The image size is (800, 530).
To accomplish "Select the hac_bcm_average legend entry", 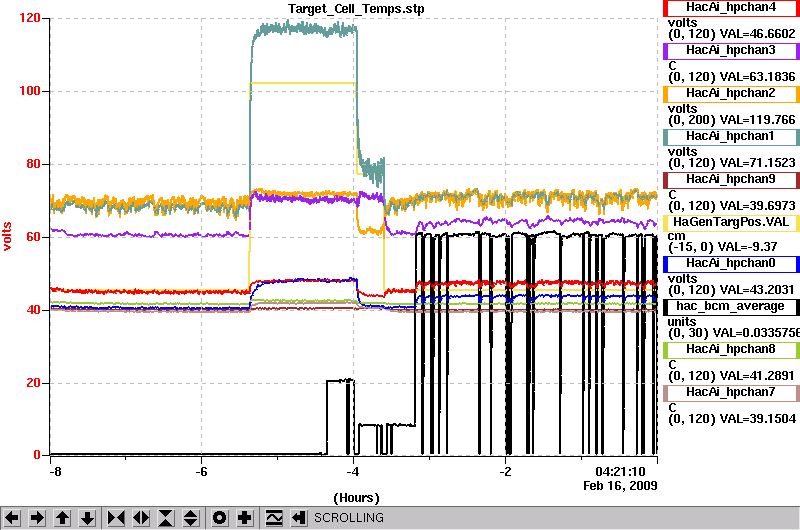I will click(x=731, y=307).
